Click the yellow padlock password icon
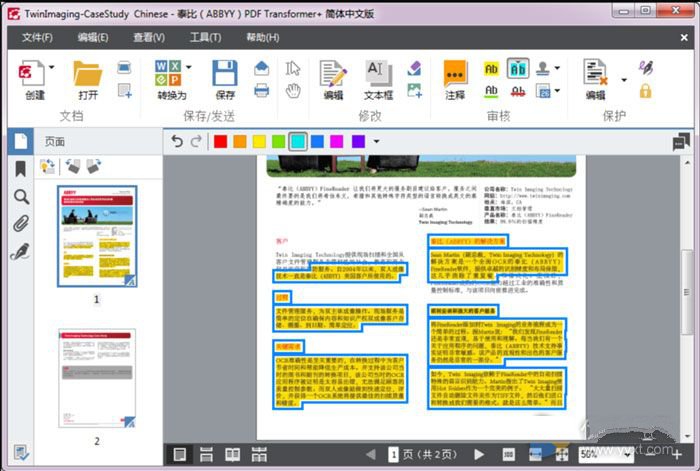 point(646,91)
